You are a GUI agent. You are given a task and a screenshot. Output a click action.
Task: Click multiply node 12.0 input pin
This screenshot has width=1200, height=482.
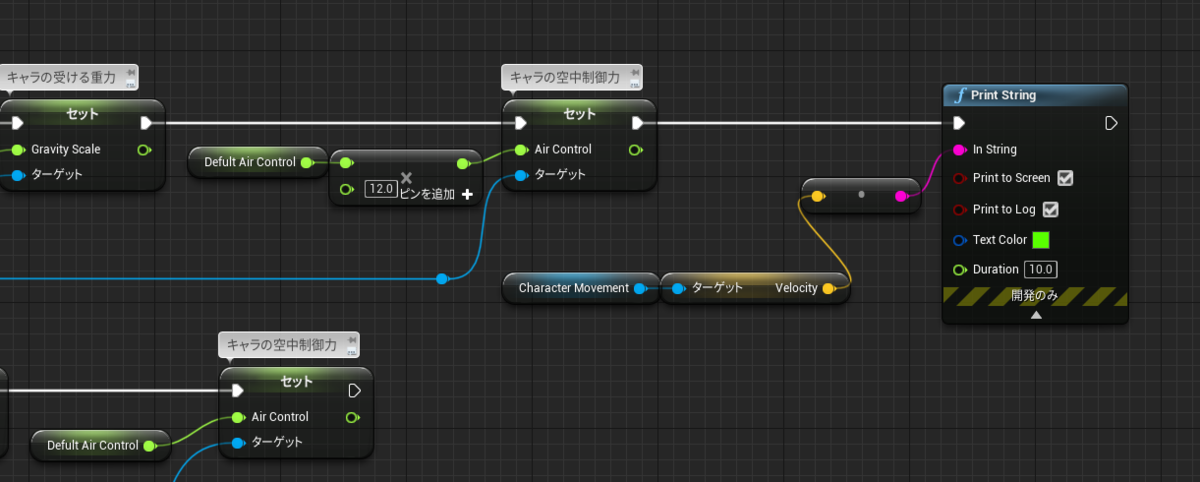click(x=347, y=189)
